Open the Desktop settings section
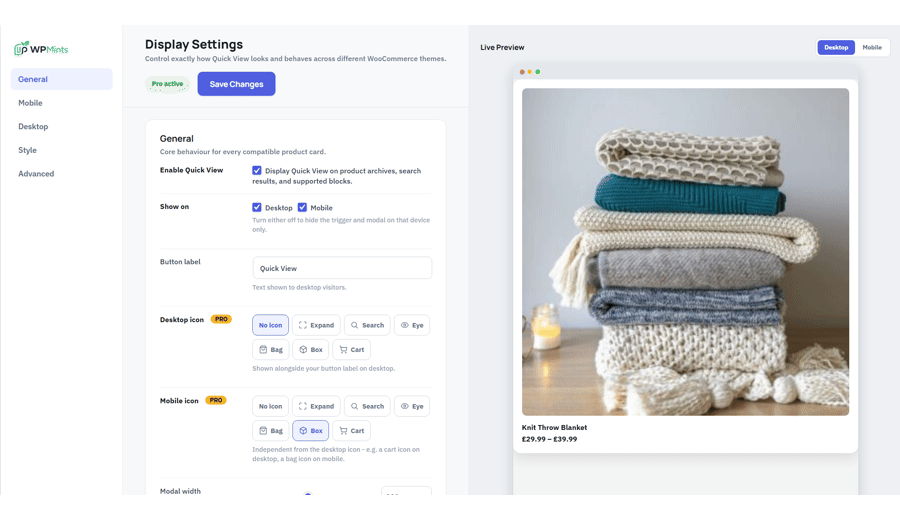Screen dimensions: 900x520 61,126
